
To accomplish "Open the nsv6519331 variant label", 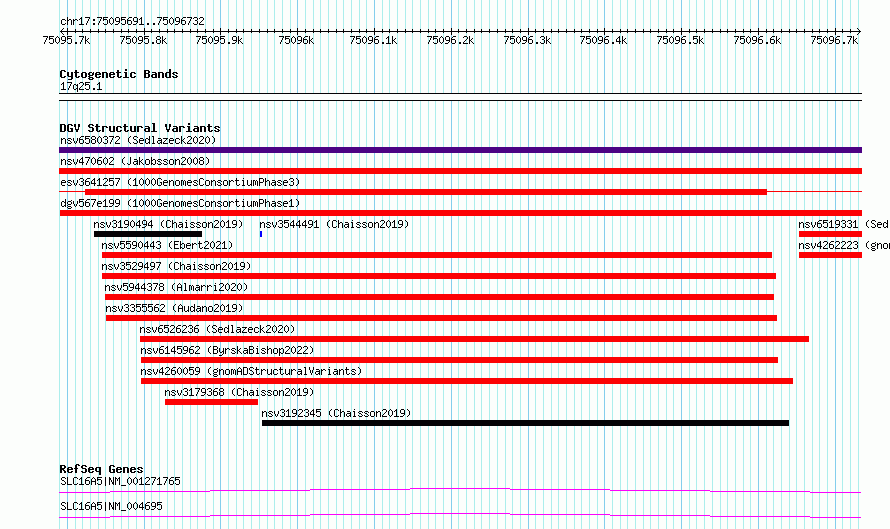I will [843, 224].
